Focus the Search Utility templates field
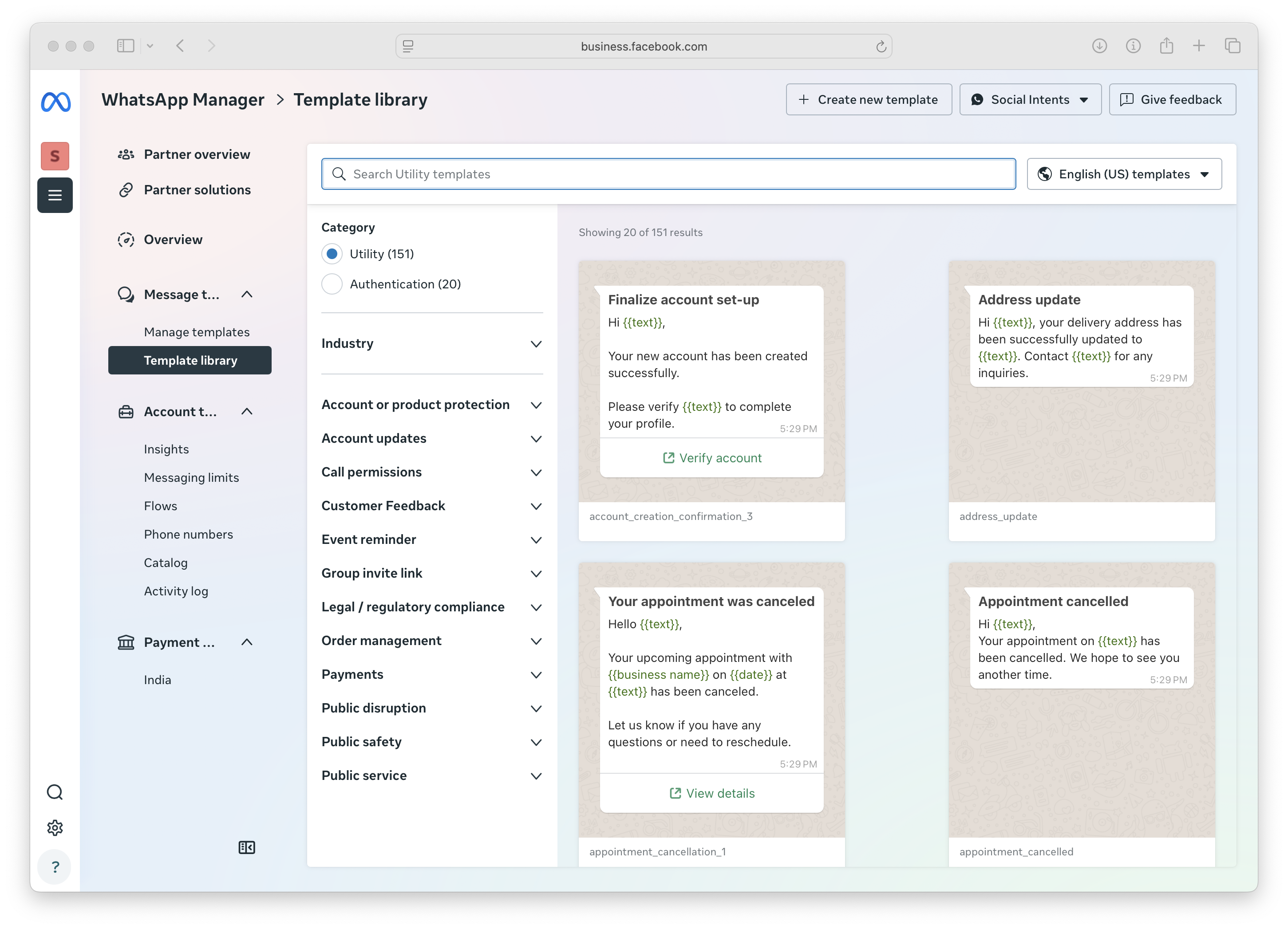This screenshot has height=929, width=1288. tap(668, 174)
